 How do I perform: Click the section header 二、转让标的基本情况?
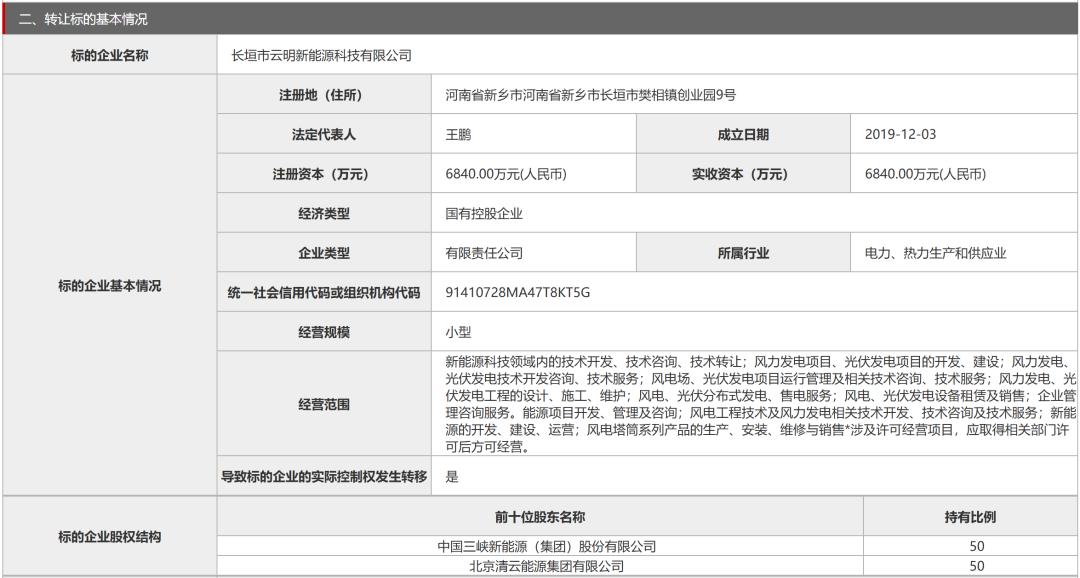tap(84, 19)
